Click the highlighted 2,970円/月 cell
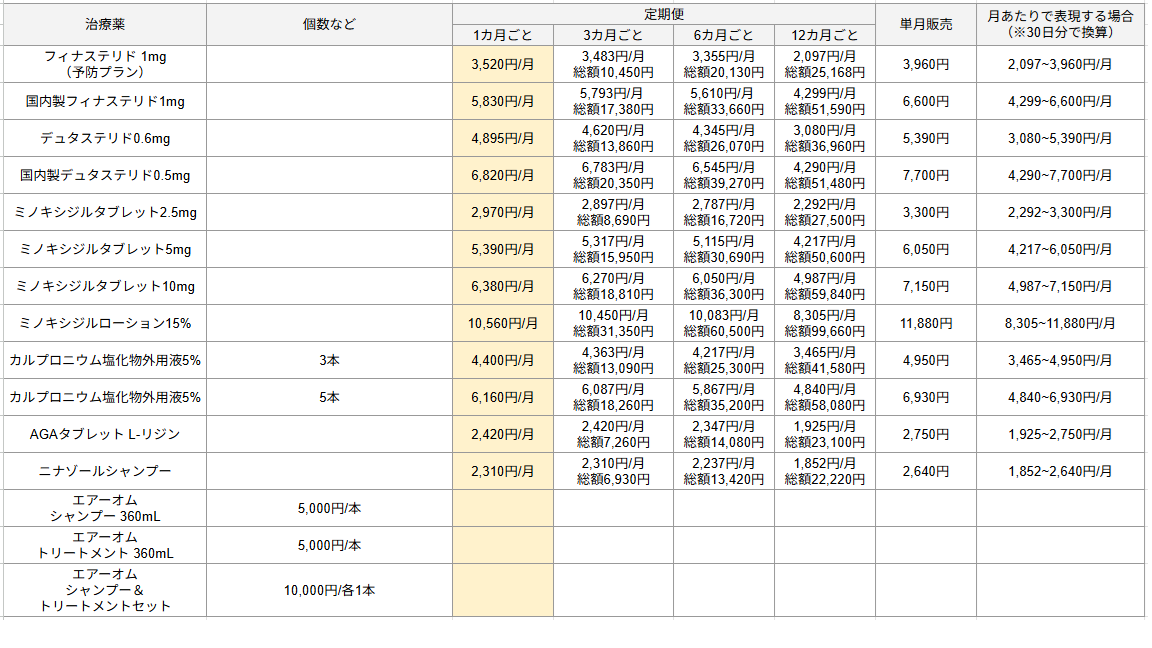 coord(503,212)
